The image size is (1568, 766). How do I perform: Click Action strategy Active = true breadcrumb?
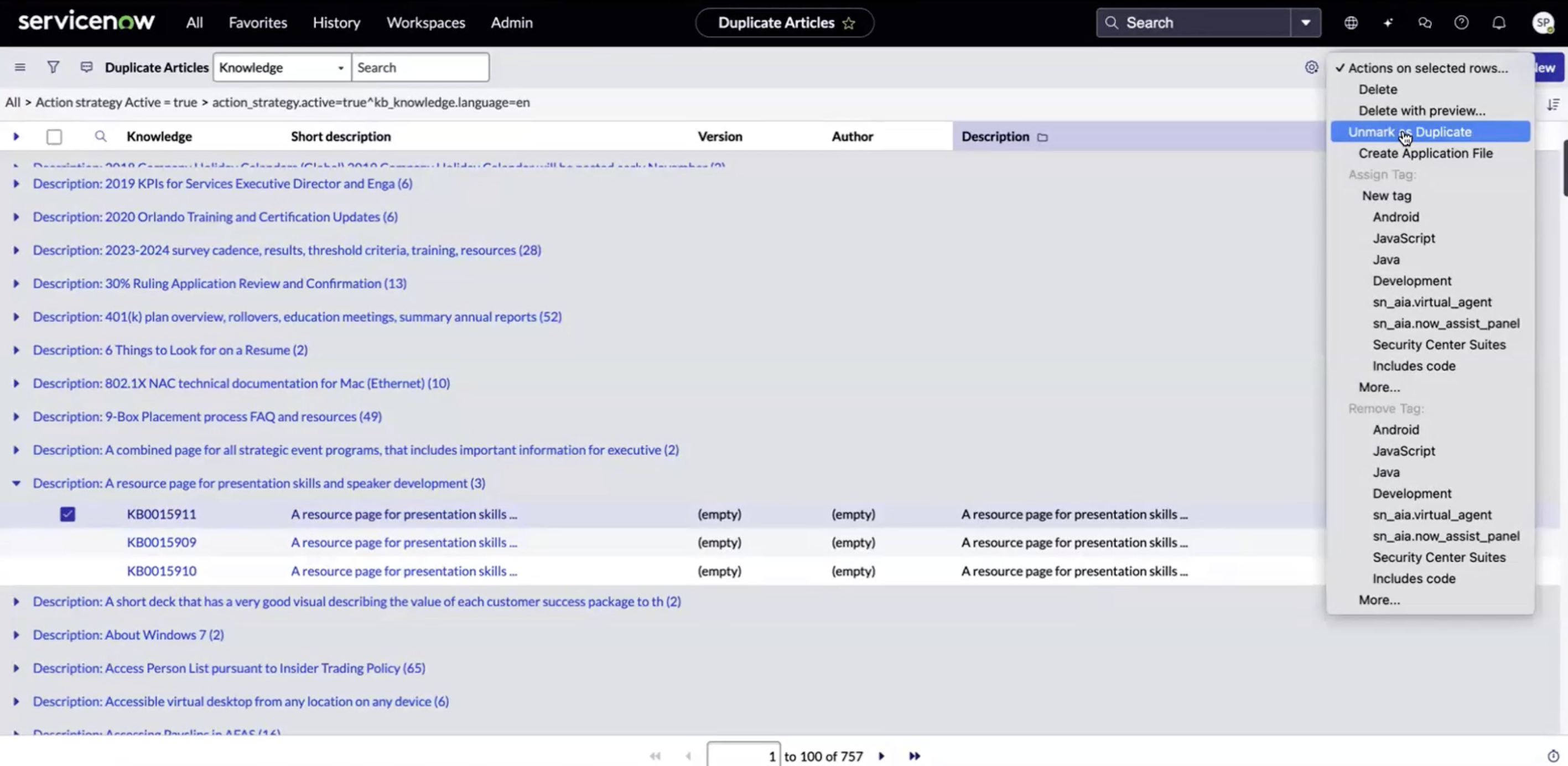coord(116,102)
